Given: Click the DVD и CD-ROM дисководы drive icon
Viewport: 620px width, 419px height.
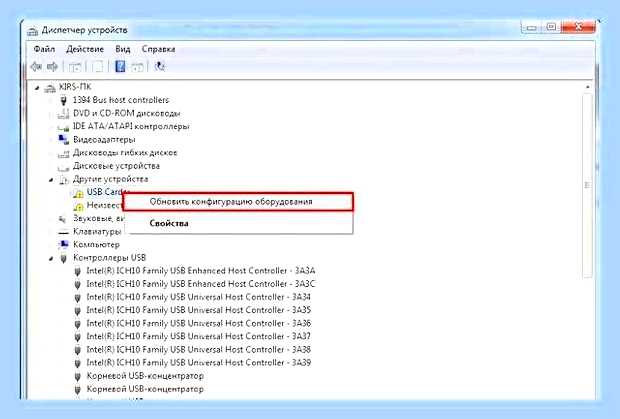Looking at the screenshot, I should [x=63, y=114].
